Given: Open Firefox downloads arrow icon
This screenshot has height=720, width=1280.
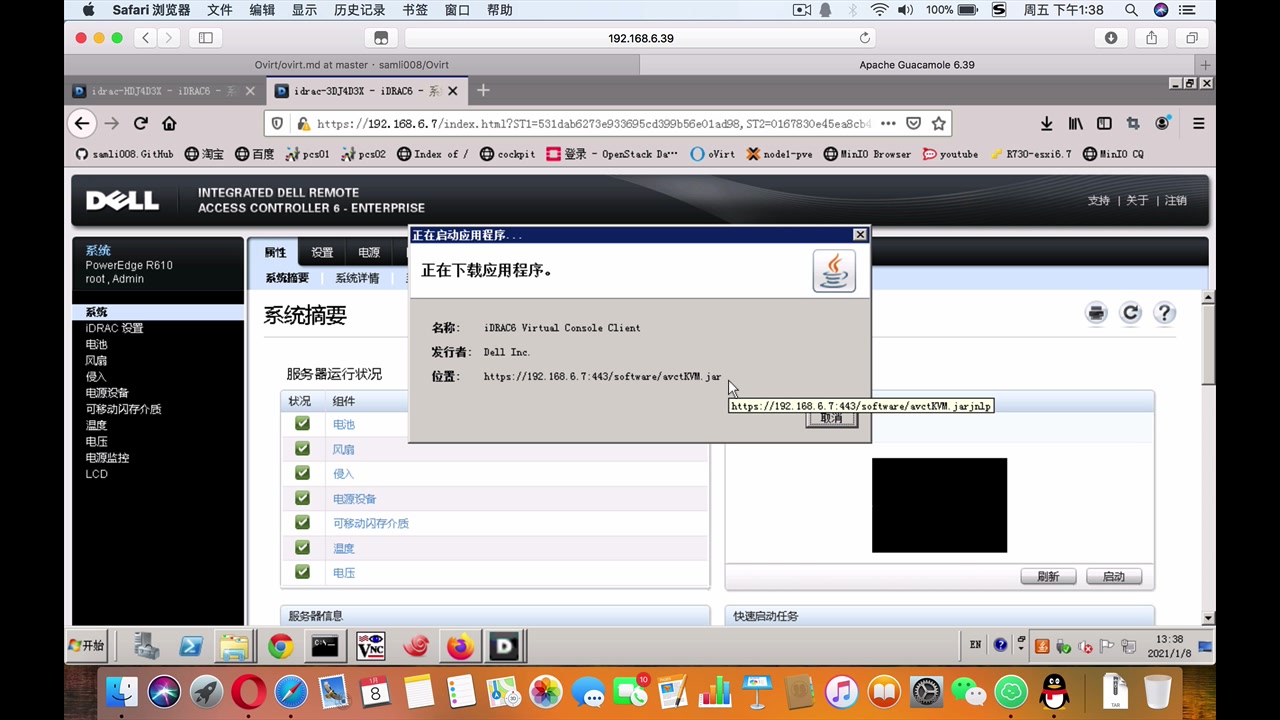Looking at the screenshot, I should pos(1046,124).
